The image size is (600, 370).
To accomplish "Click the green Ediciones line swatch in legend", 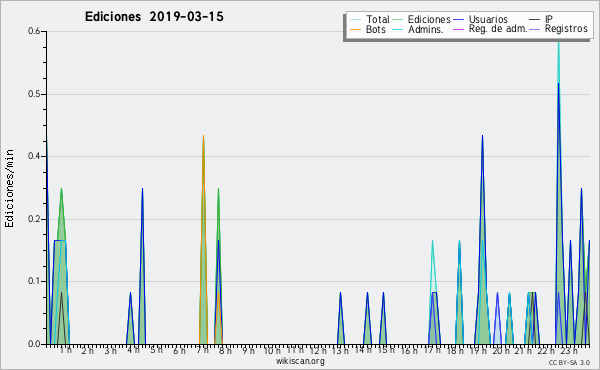I will click(x=398, y=20).
